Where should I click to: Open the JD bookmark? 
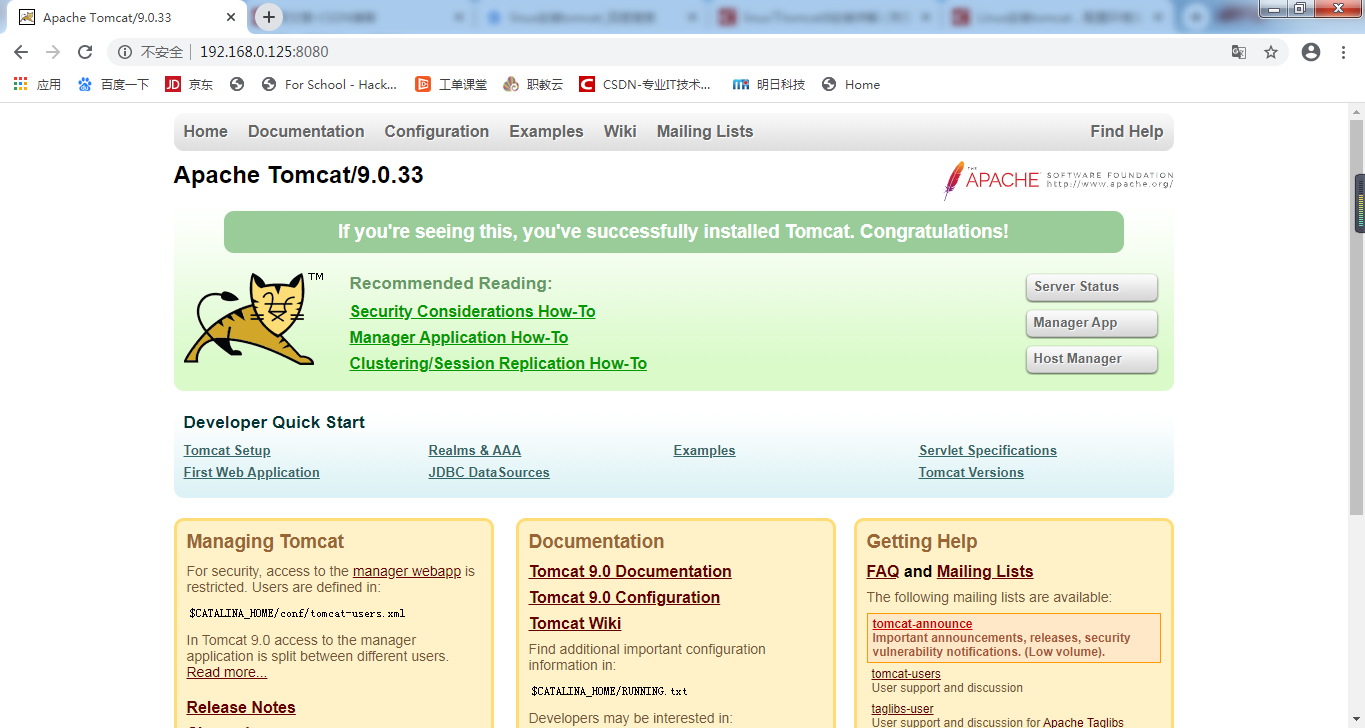pyautogui.click(x=189, y=84)
